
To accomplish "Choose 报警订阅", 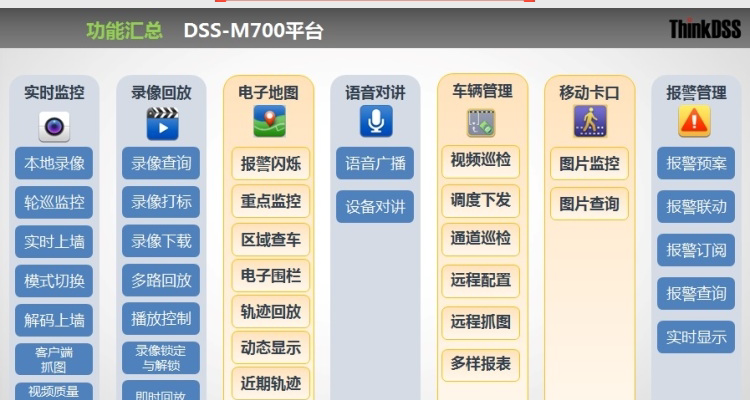I will [696, 250].
